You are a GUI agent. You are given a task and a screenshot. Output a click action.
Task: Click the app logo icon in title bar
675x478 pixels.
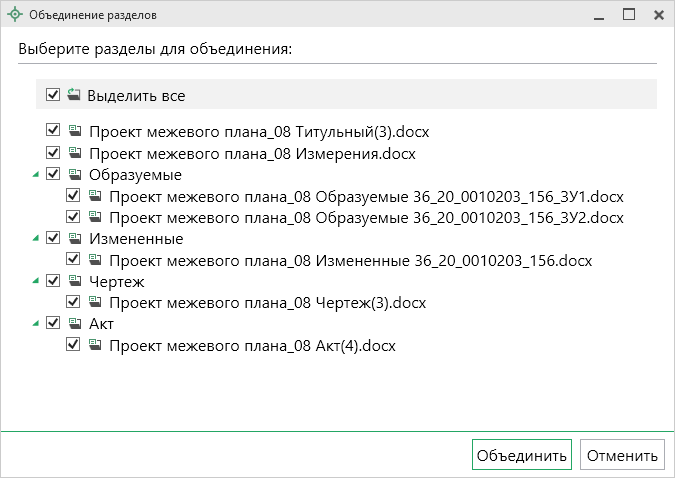coord(14,15)
